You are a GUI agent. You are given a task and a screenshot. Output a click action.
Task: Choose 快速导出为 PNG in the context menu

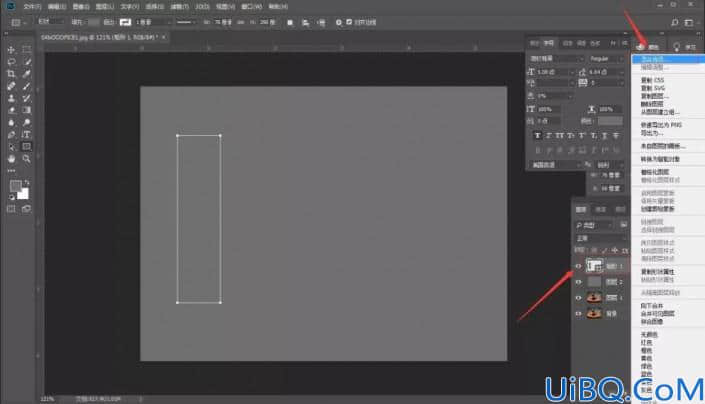coord(661,125)
